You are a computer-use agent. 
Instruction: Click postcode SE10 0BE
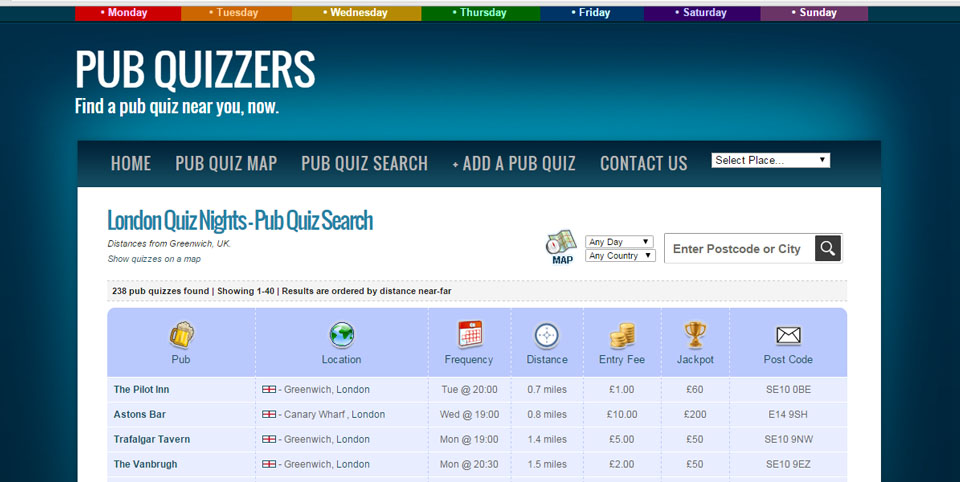(788, 390)
